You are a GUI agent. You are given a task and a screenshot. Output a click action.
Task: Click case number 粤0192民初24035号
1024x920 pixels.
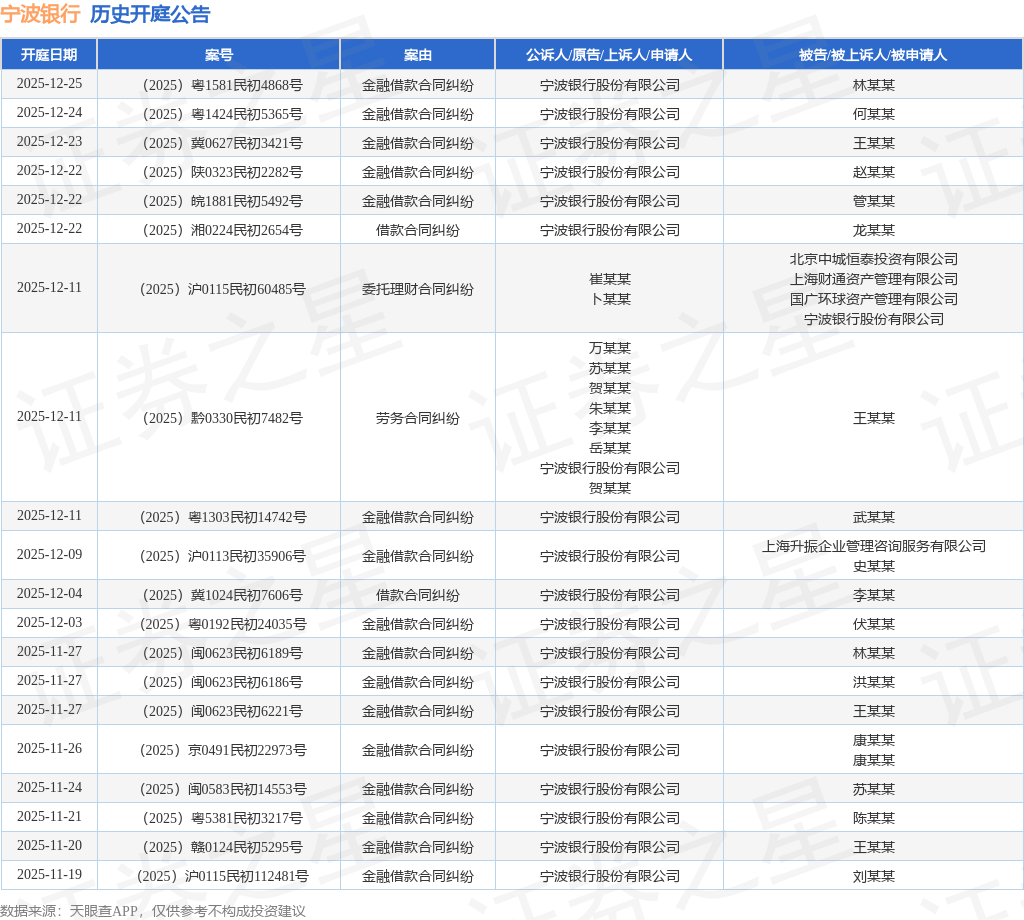223,624
